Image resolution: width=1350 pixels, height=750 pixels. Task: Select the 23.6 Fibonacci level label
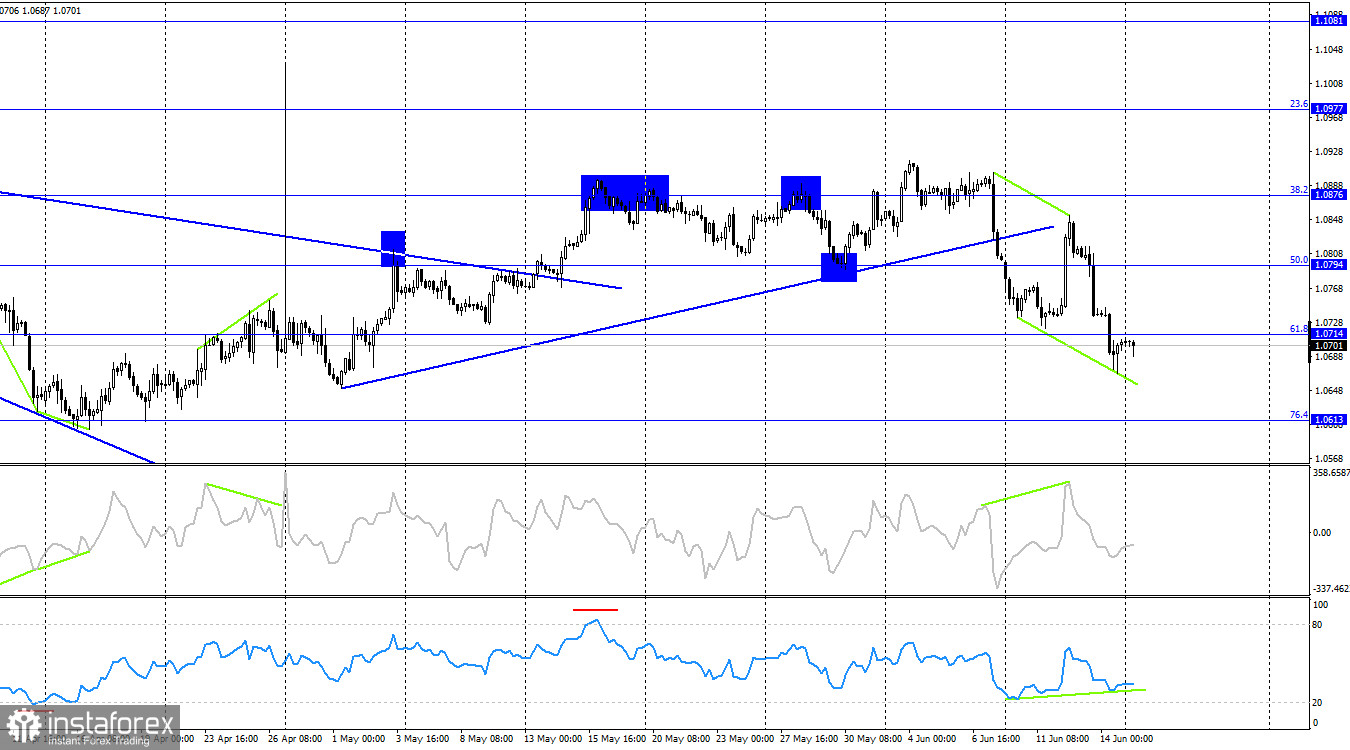click(1298, 103)
